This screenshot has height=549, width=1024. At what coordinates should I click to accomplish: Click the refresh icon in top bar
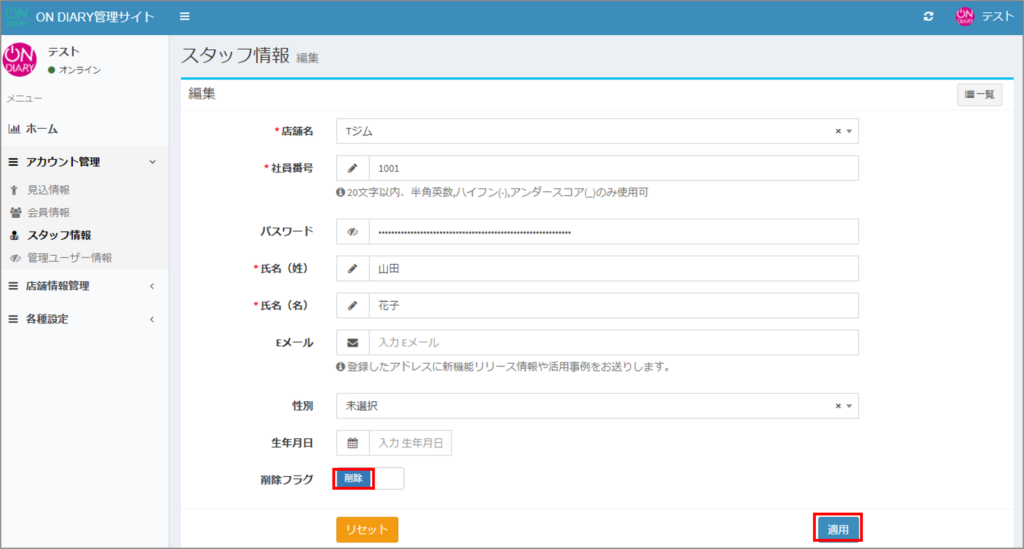pyautogui.click(x=928, y=17)
